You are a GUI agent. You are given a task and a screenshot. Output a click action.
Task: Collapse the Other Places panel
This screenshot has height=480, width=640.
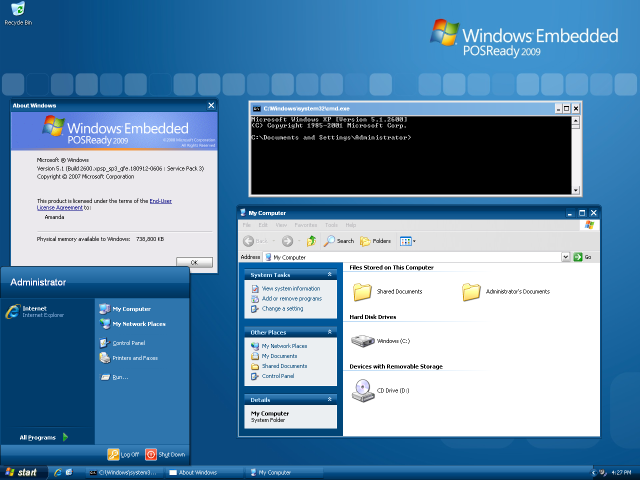330,332
